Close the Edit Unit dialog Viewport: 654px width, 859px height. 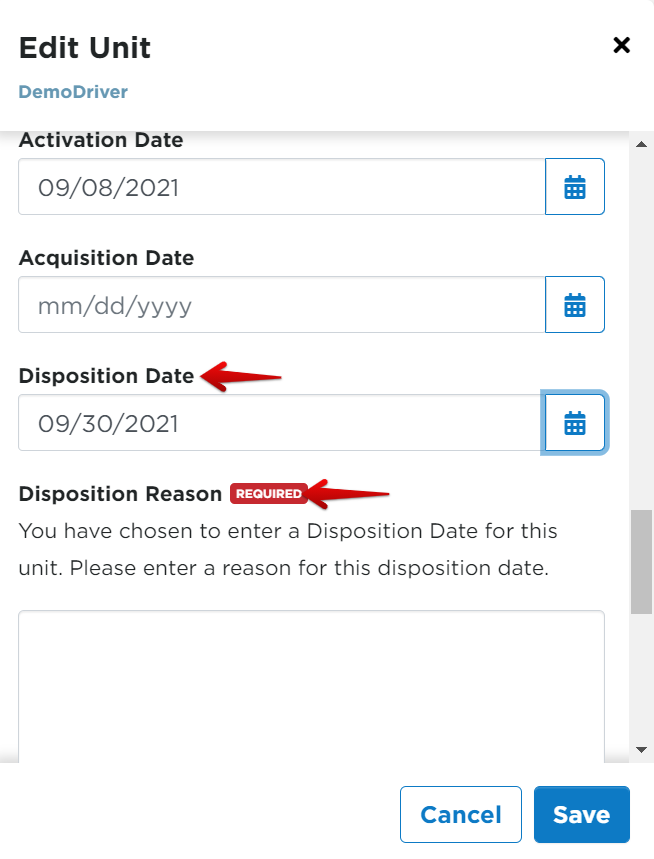621,45
